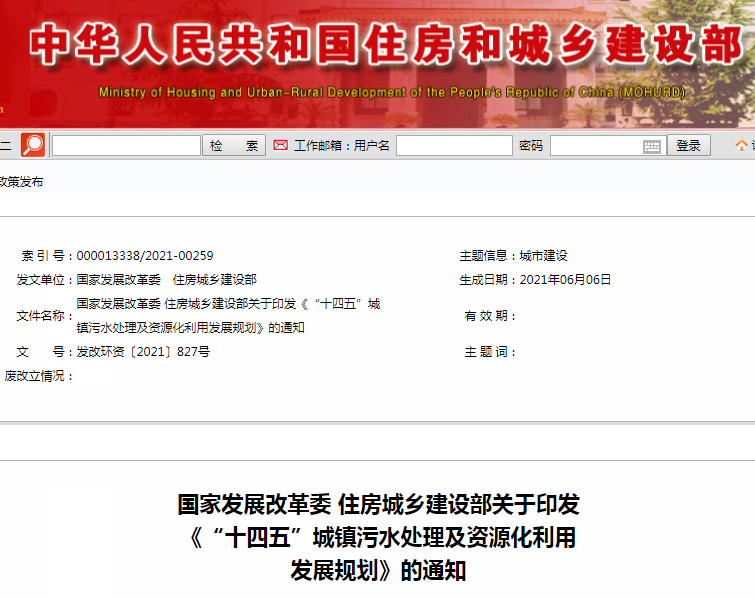Select the 文件名称 document name value text

pyautogui.click(x=228, y=316)
